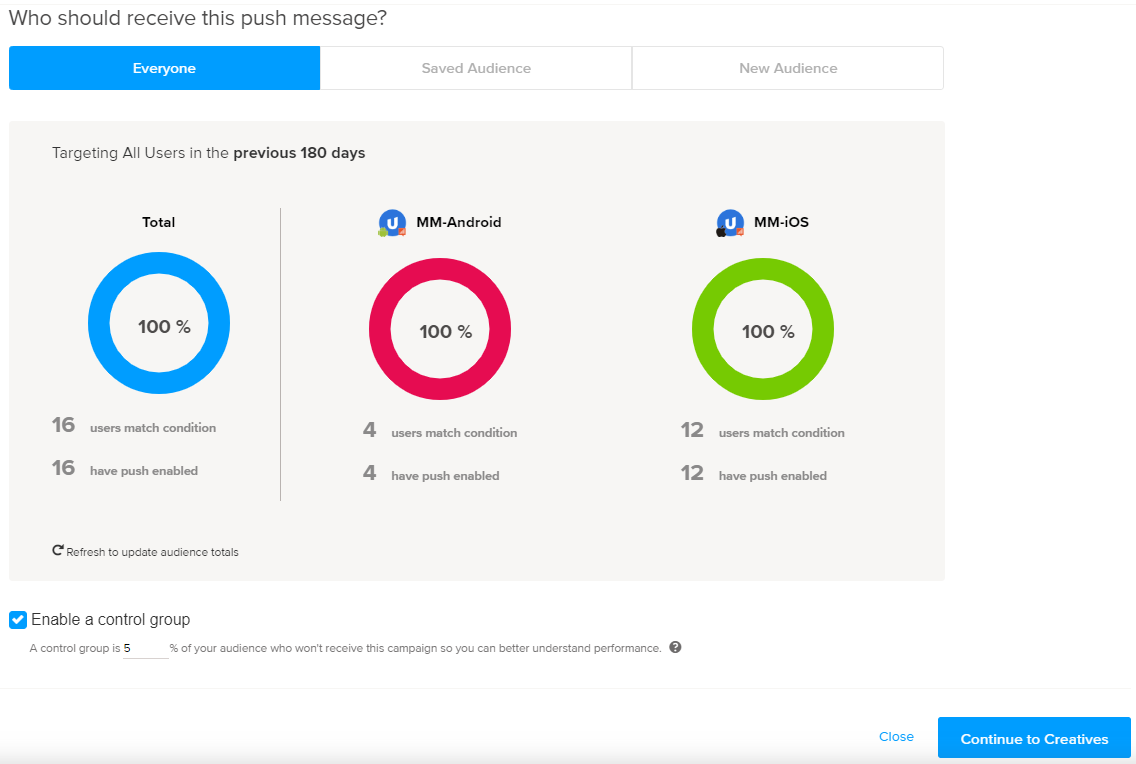This screenshot has height=764, width=1136.
Task: Click the Close link
Action: click(896, 737)
